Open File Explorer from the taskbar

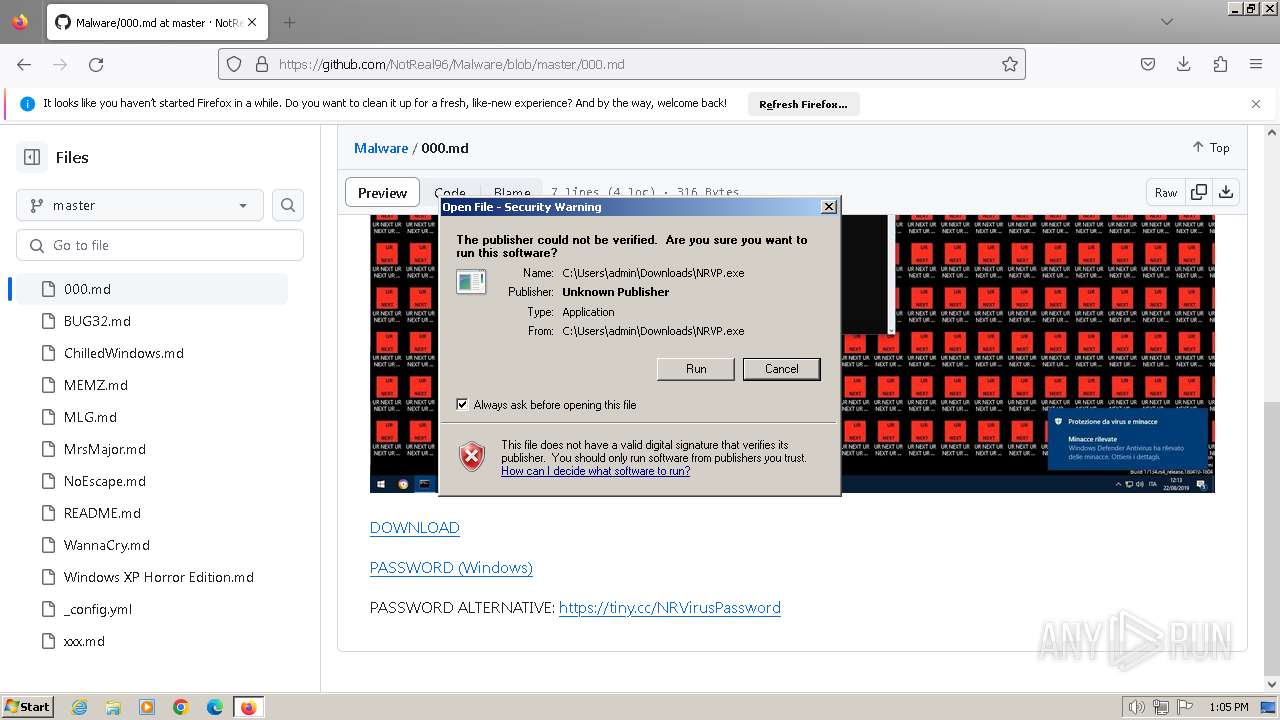pos(113,707)
